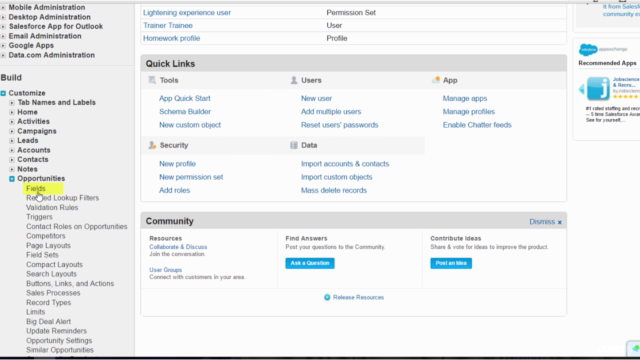The height and width of the screenshot is (360, 640).
Task: Expand the Accounts node arrow
Action: click(x=12, y=150)
